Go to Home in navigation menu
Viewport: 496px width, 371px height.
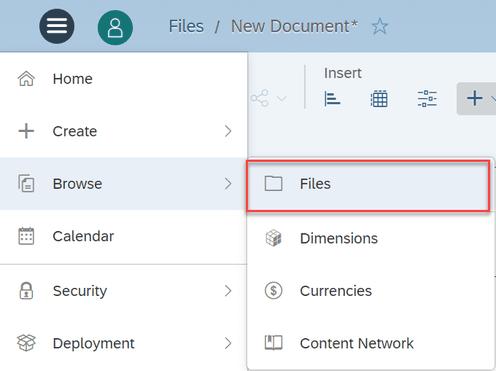click(123, 79)
